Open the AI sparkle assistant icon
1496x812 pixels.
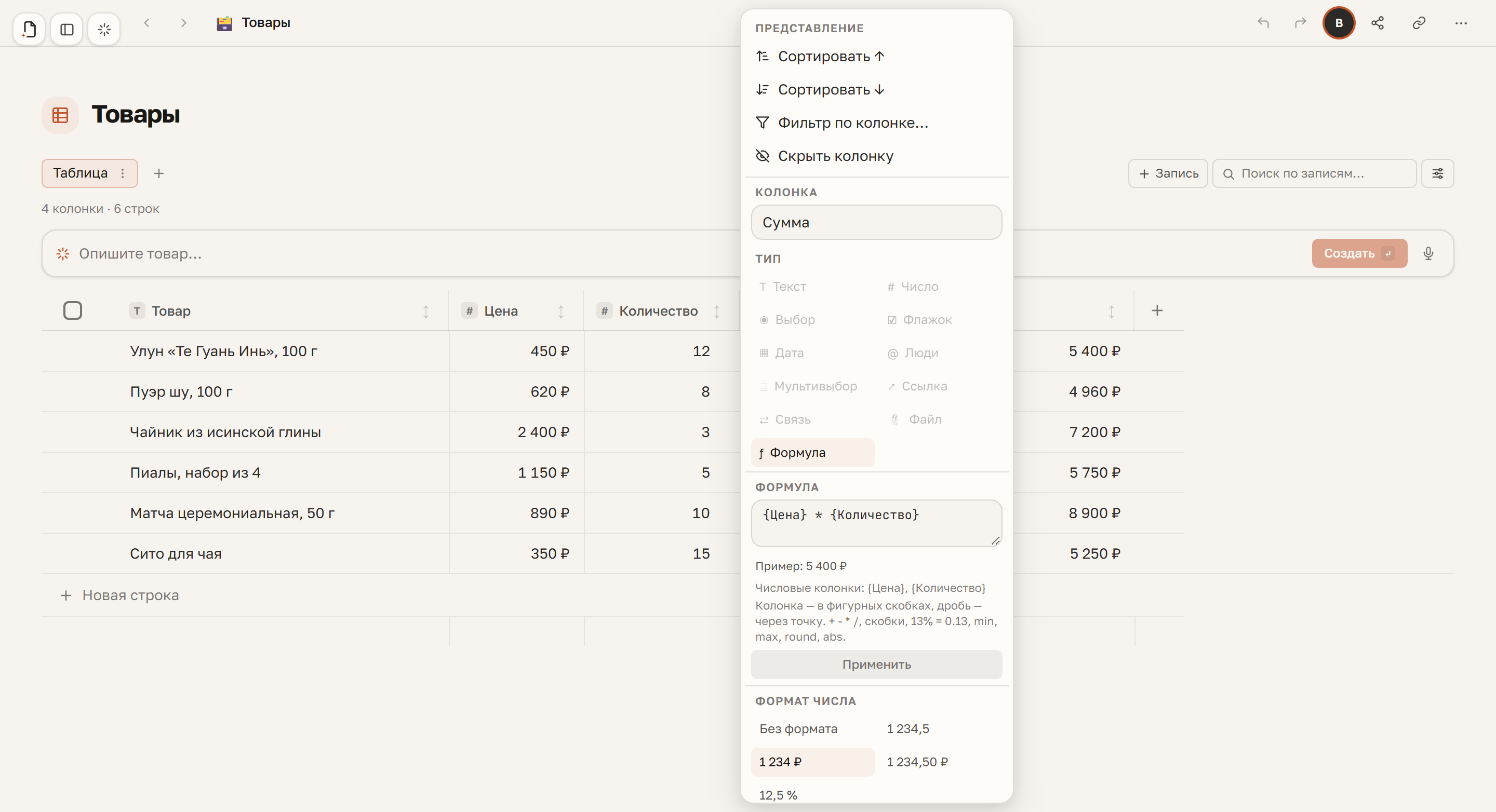tap(104, 29)
